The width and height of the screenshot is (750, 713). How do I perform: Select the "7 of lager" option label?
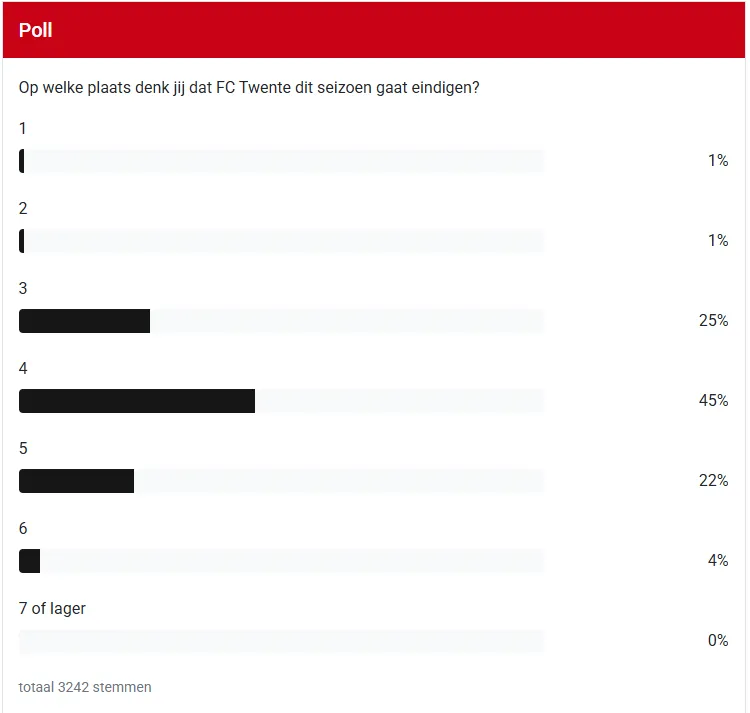(x=52, y=608)
